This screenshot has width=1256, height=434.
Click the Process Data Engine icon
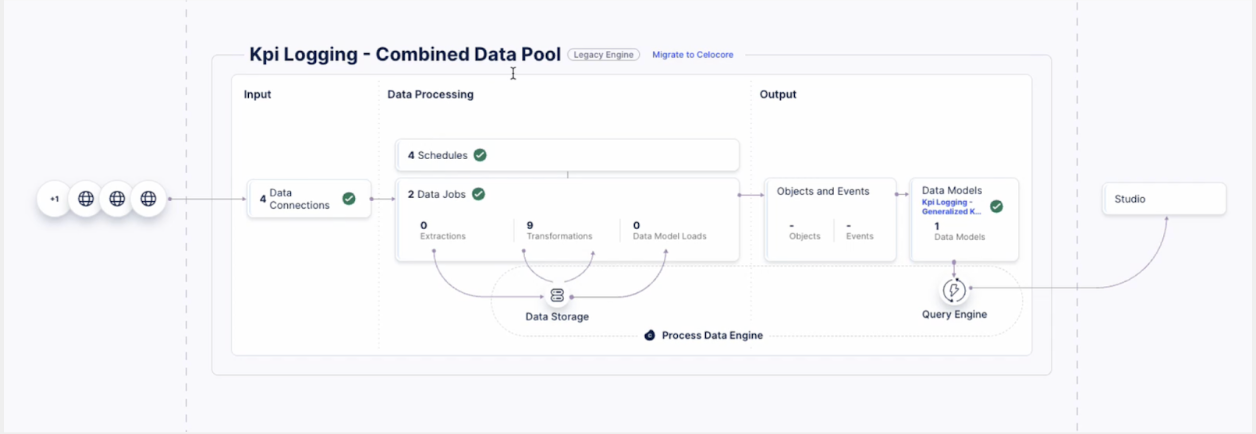pyautogui.click(x=650, y=335)
